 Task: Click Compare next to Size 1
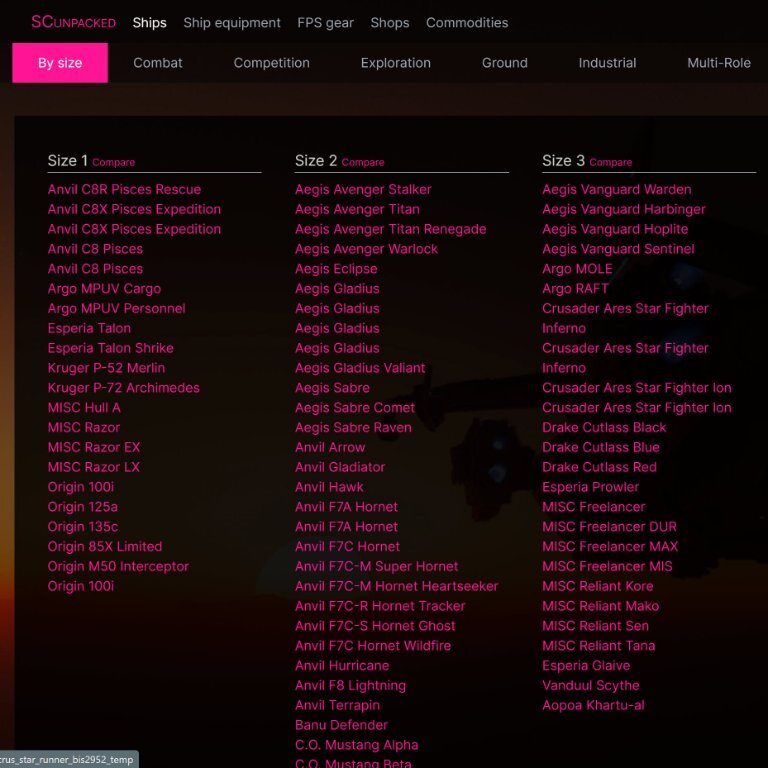click(113, 162)
